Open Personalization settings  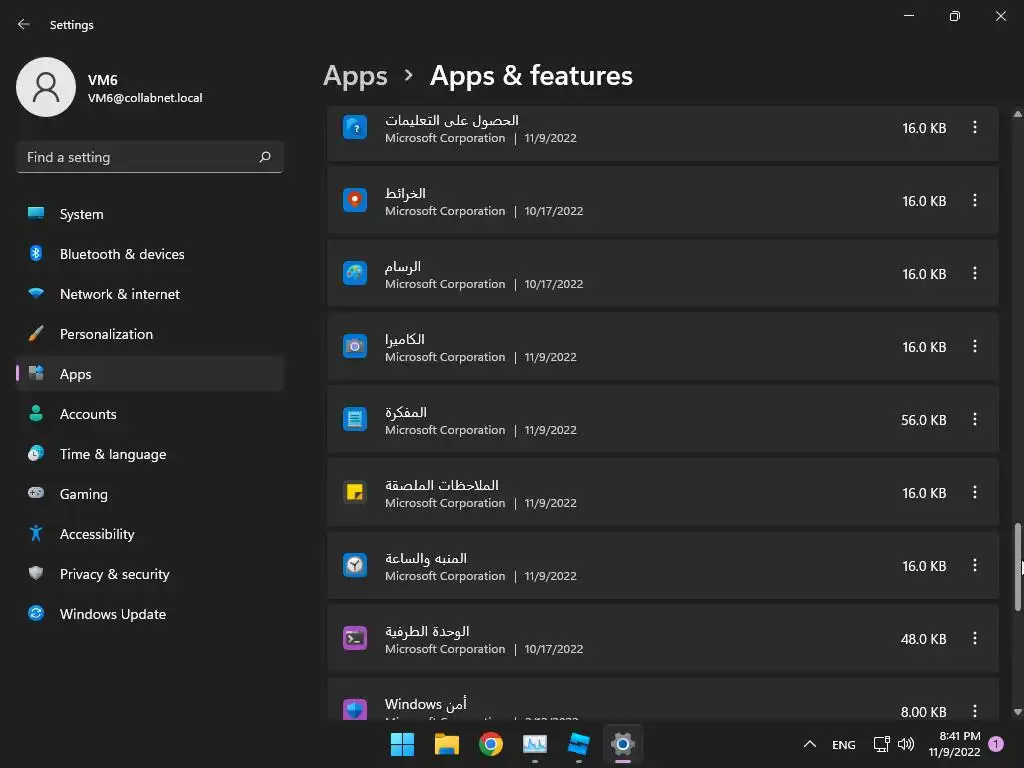point(150,334)
